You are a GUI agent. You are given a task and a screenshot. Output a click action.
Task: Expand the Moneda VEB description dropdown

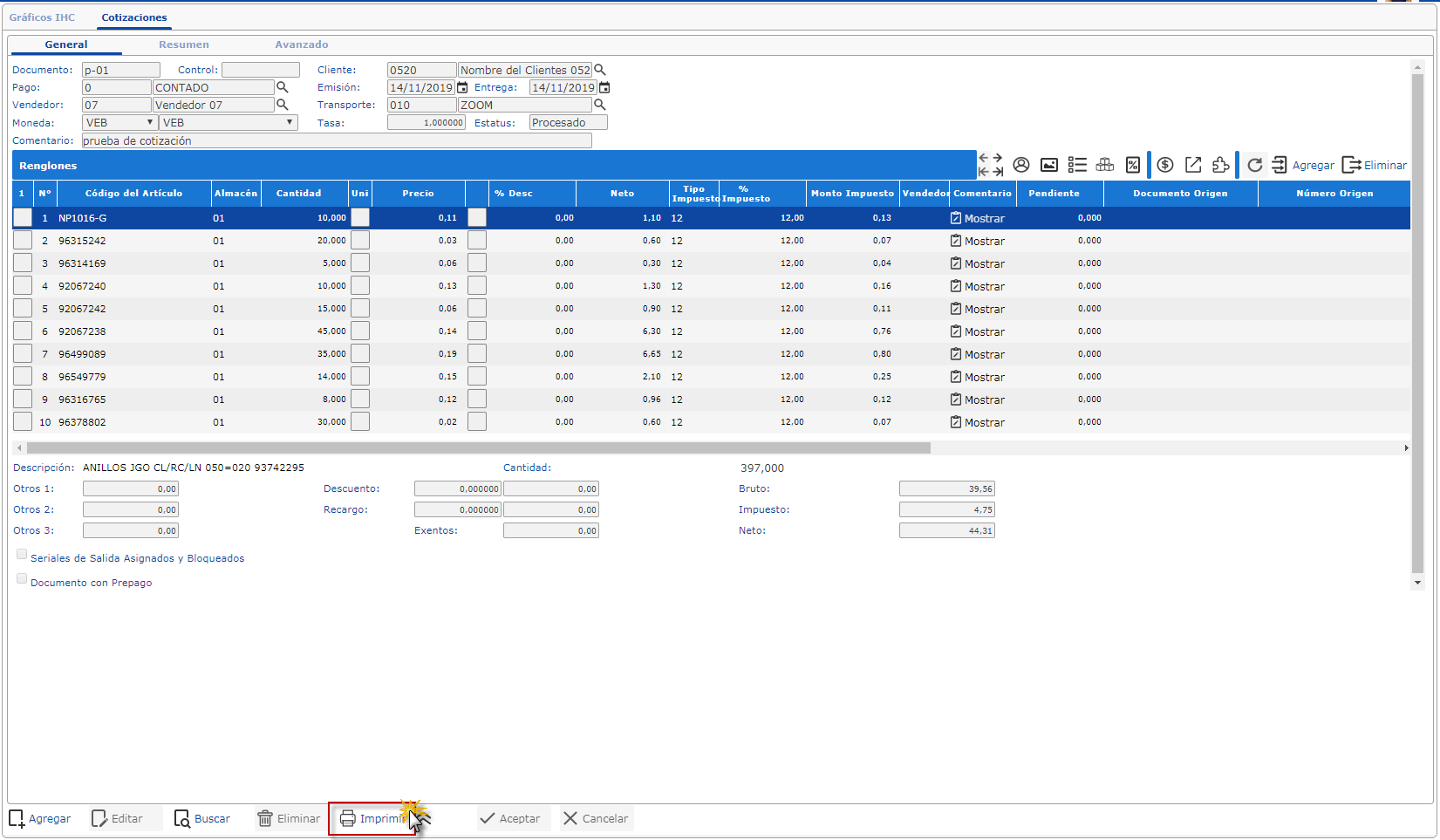(x=228, y=123)
